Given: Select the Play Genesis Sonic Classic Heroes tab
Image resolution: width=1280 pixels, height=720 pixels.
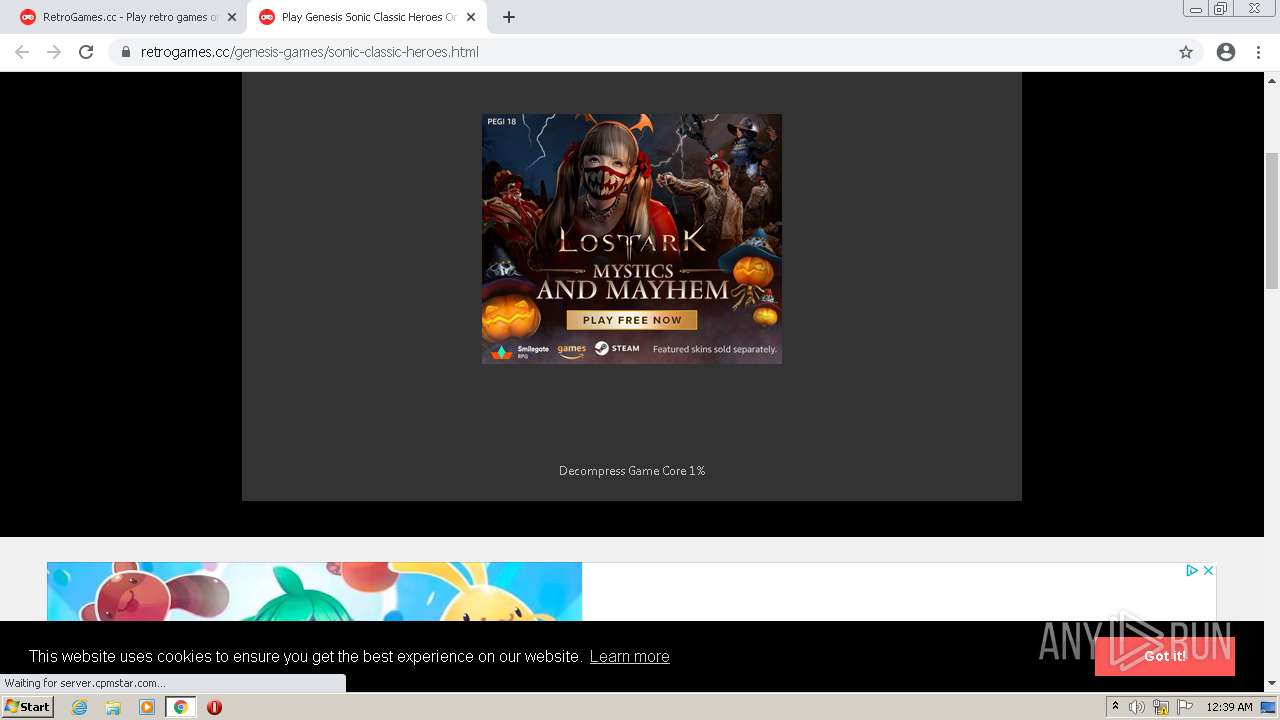Looking at the screenshot, I should (x=365, y=17).
